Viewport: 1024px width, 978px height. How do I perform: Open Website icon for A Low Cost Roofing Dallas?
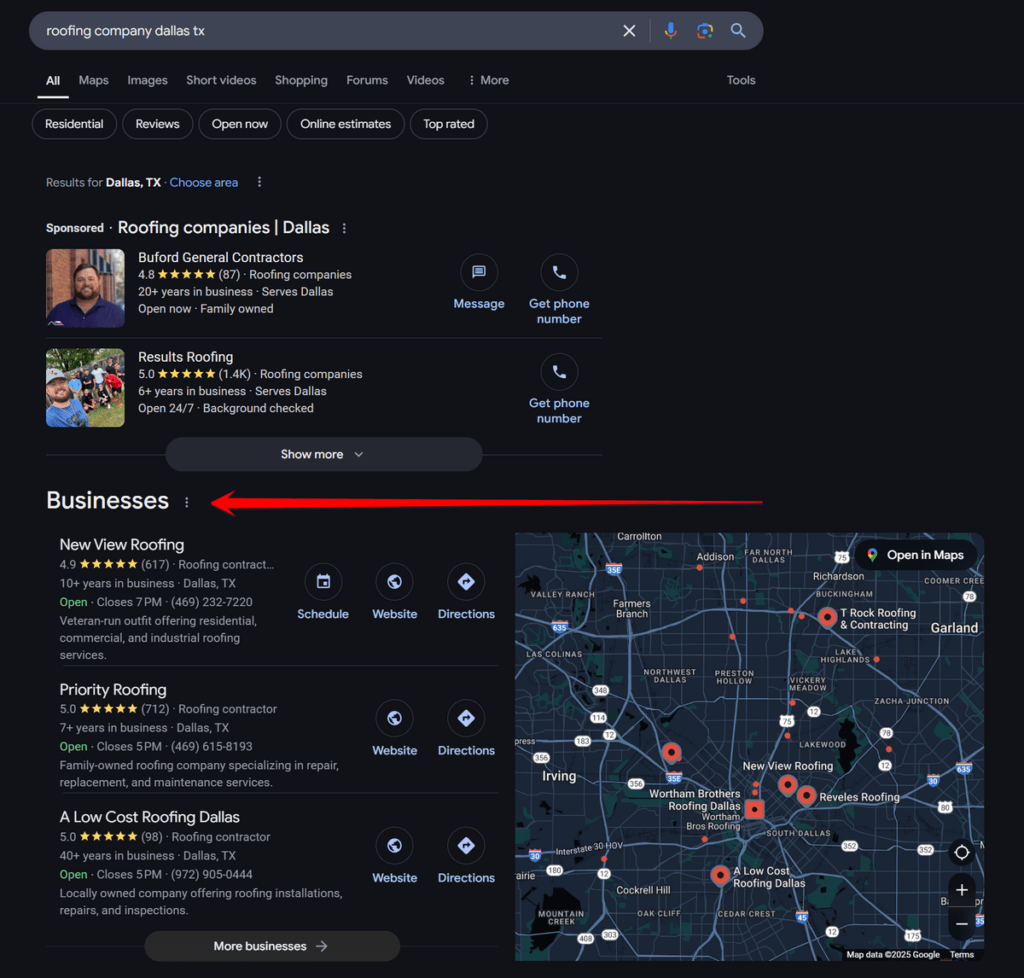tap(394, 846)
